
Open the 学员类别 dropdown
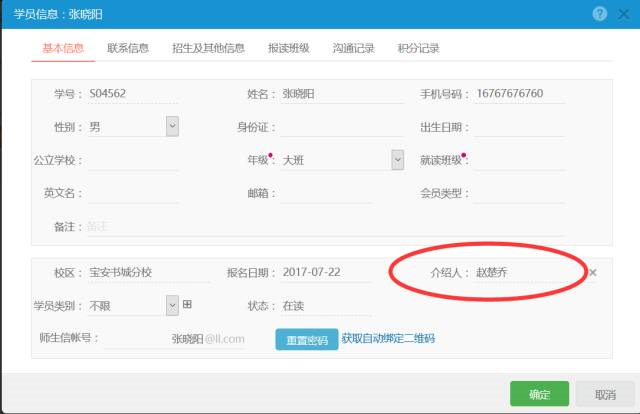(172, 304)
